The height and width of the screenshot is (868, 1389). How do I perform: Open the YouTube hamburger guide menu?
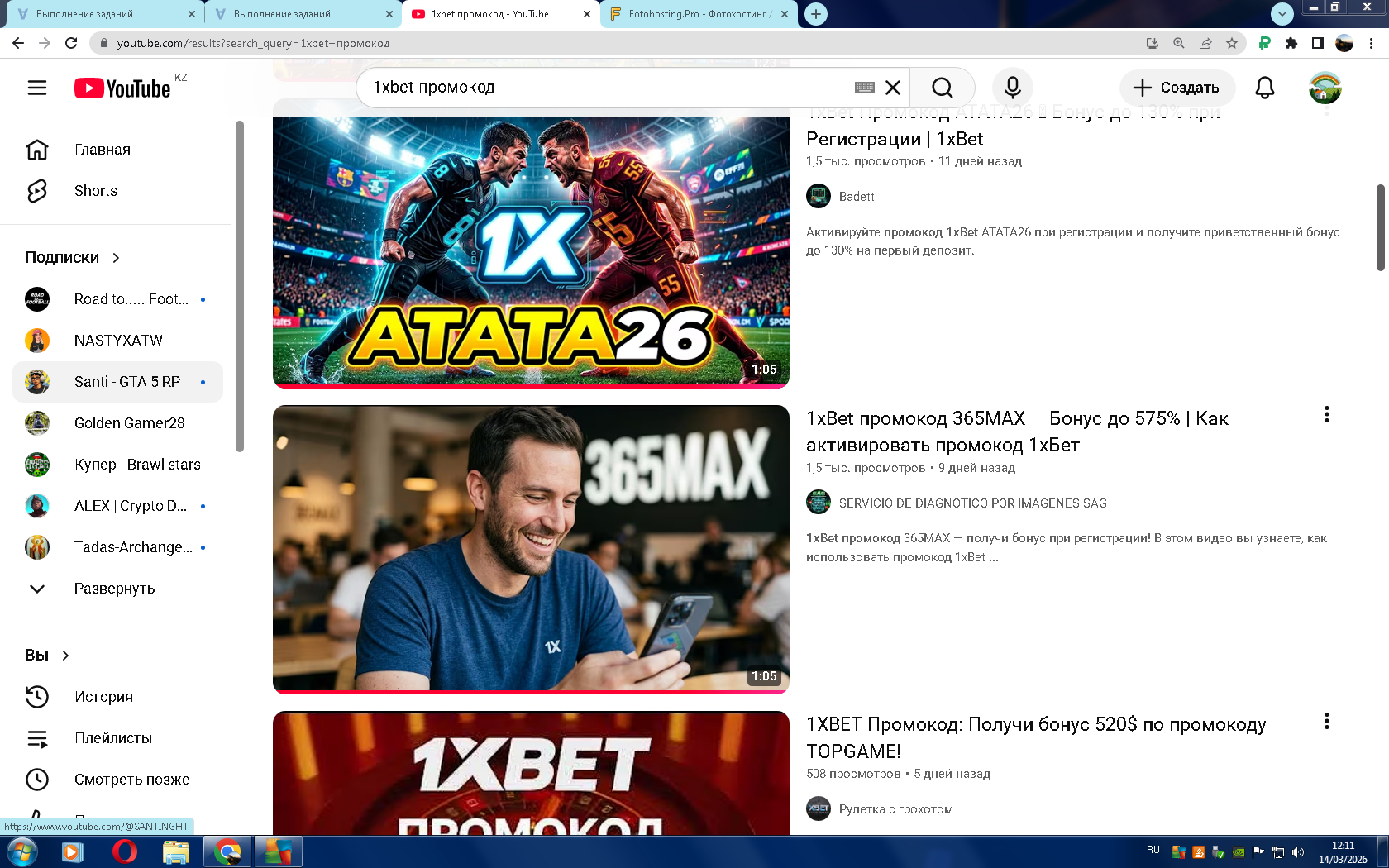(x=37, y=88)
